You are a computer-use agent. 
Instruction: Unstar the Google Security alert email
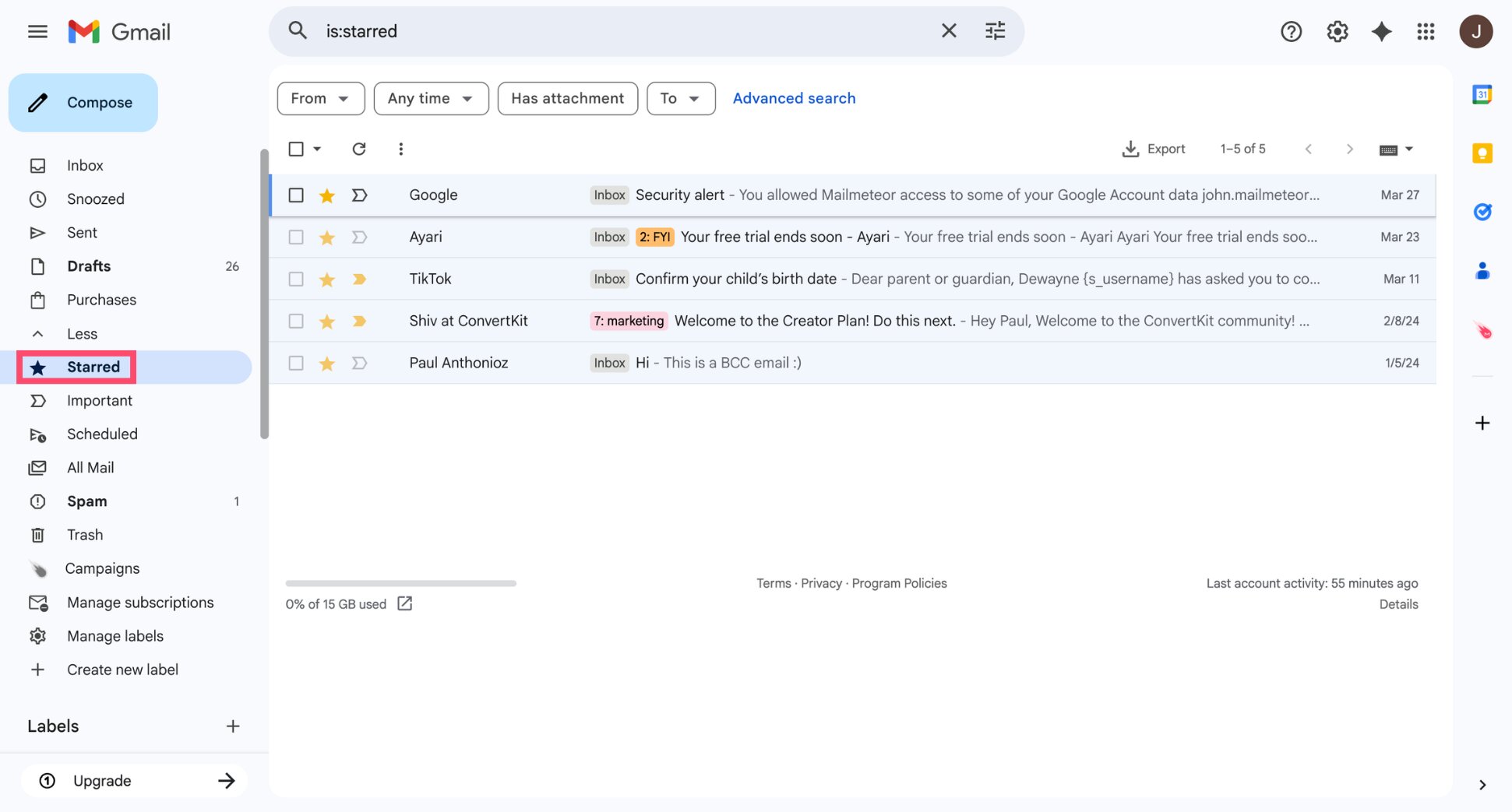[x=327, y=195]
